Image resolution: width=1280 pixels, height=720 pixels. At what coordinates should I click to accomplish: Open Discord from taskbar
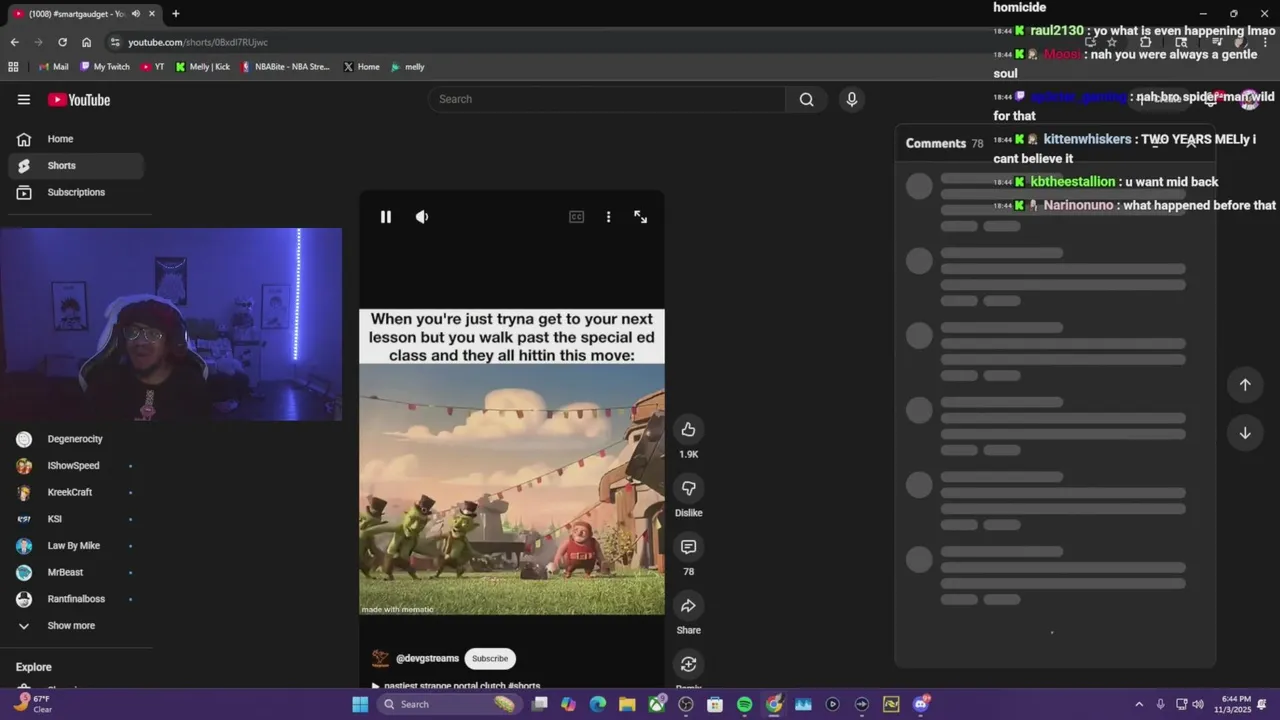point(921,704)
